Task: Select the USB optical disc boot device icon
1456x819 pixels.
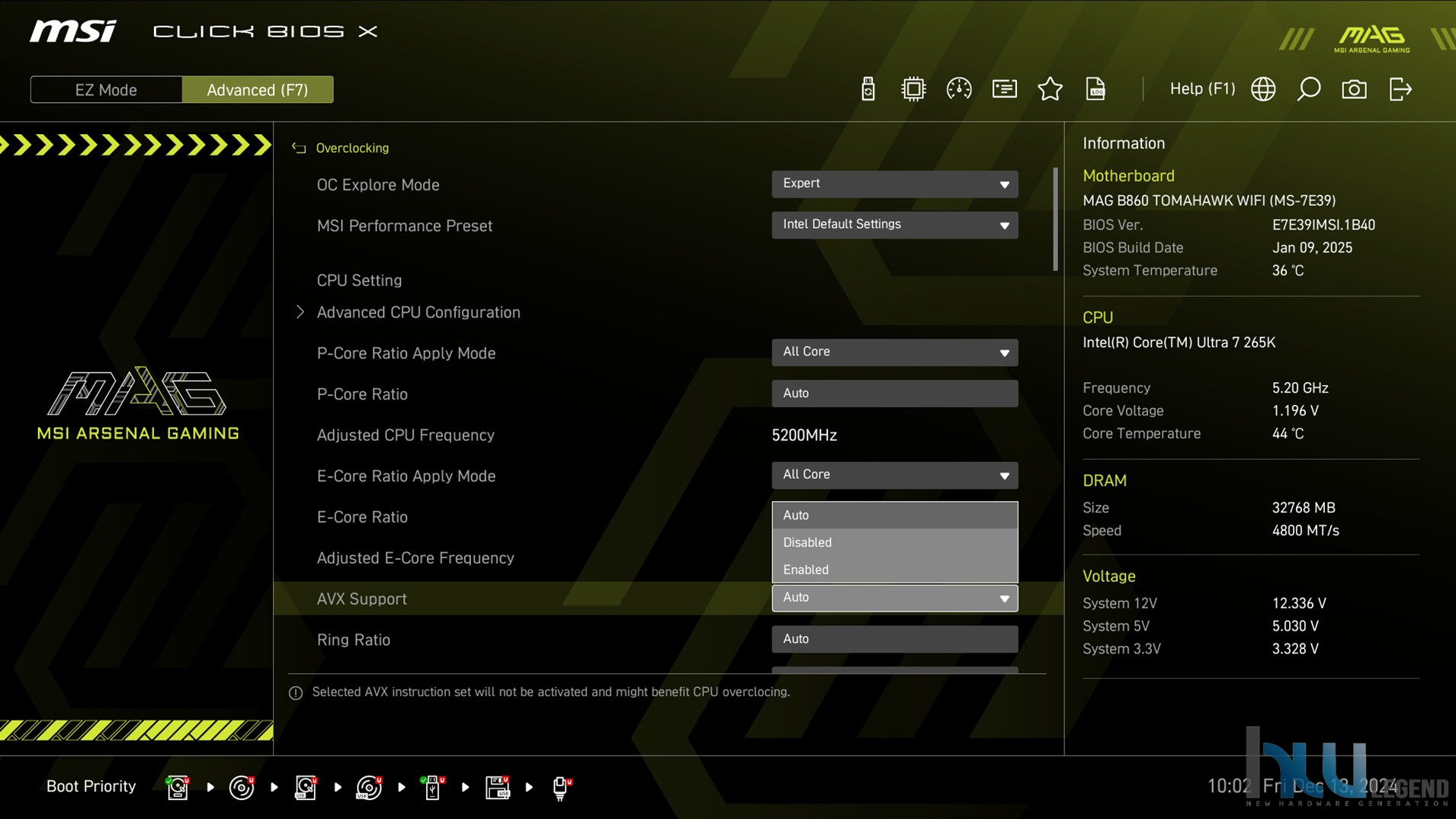Action: pos(369,787)
